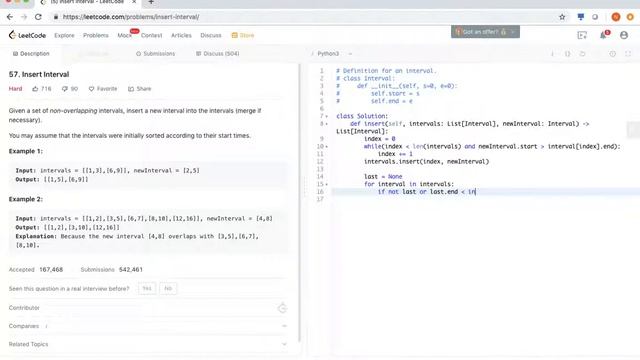Collapse code fold at line 15
The image size is (640, 360).
(x=327, y=184)
